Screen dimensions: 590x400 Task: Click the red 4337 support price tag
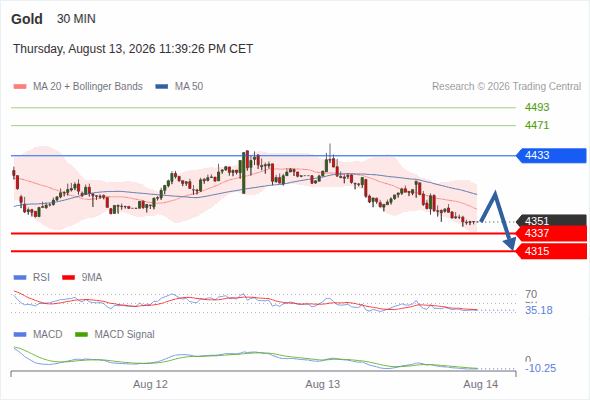[551, 233]
